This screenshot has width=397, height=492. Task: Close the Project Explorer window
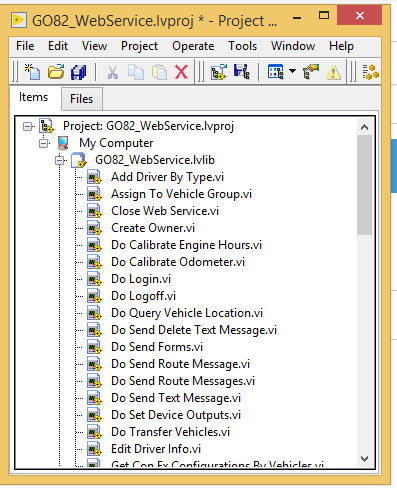(359, 15)
